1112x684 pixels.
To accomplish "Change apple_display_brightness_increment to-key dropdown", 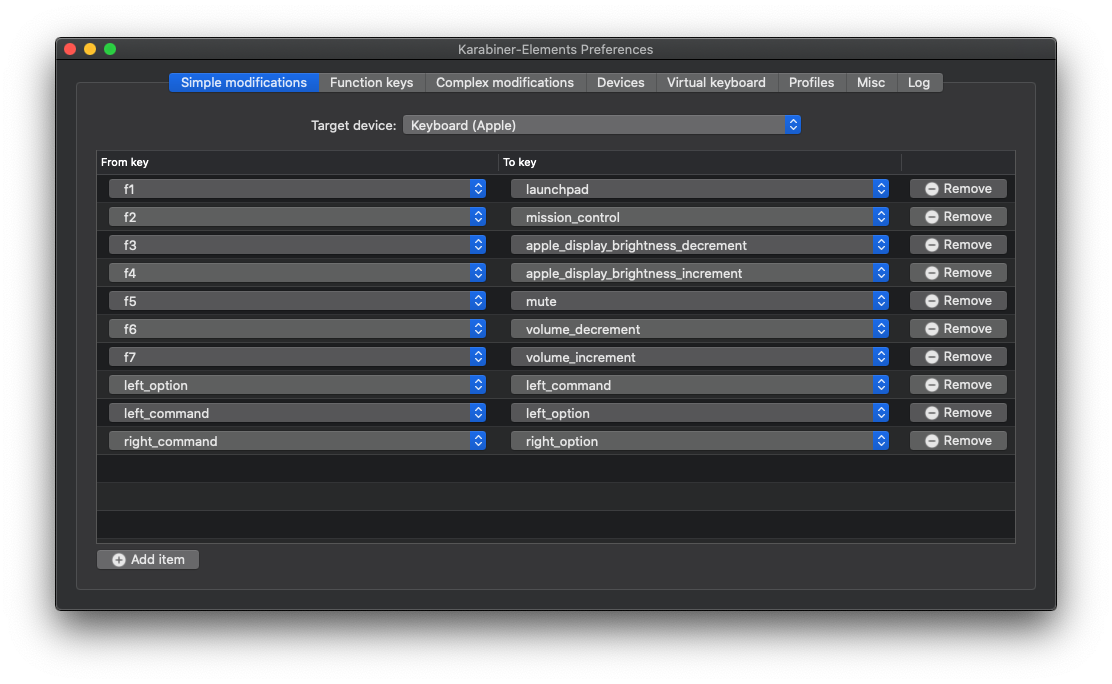I will pos(700,272).
